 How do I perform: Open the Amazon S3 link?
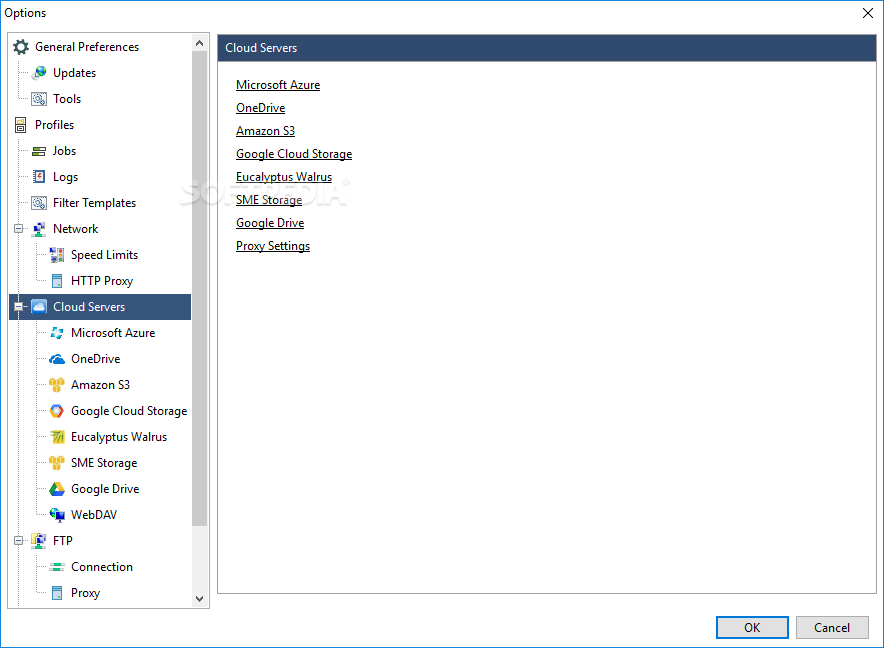265,131
